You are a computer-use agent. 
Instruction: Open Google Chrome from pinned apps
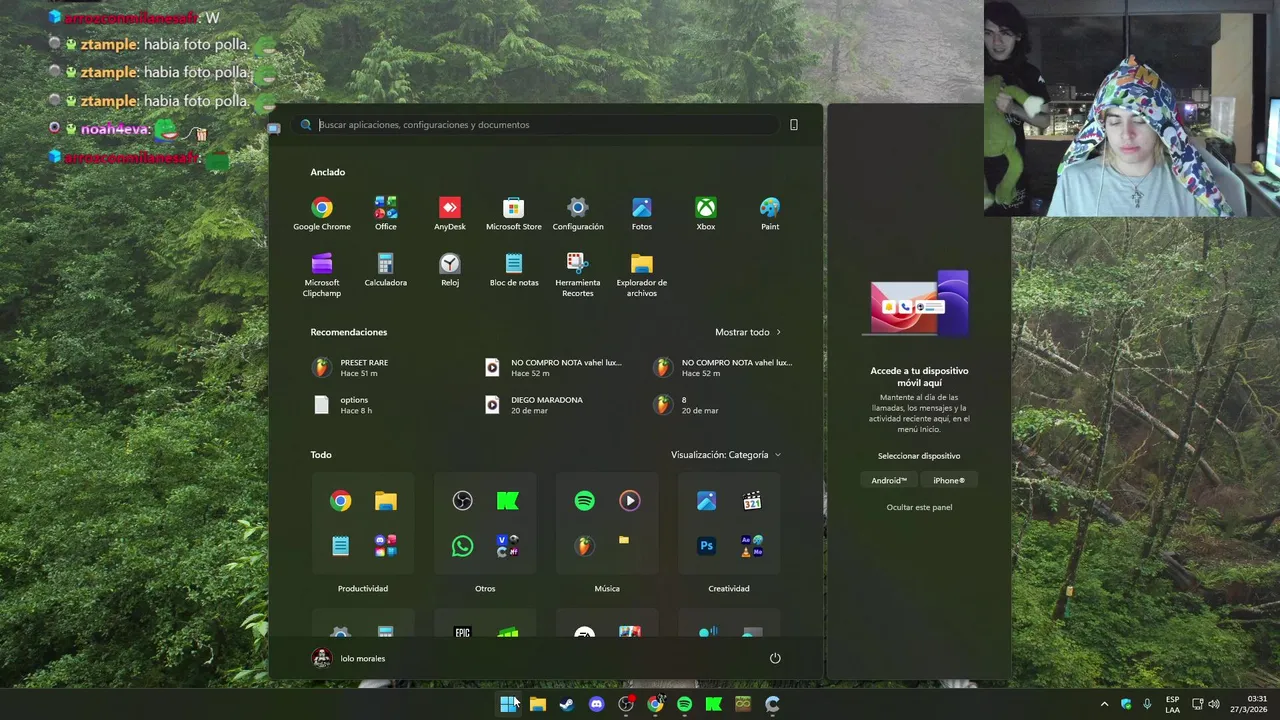click(322, 213)
